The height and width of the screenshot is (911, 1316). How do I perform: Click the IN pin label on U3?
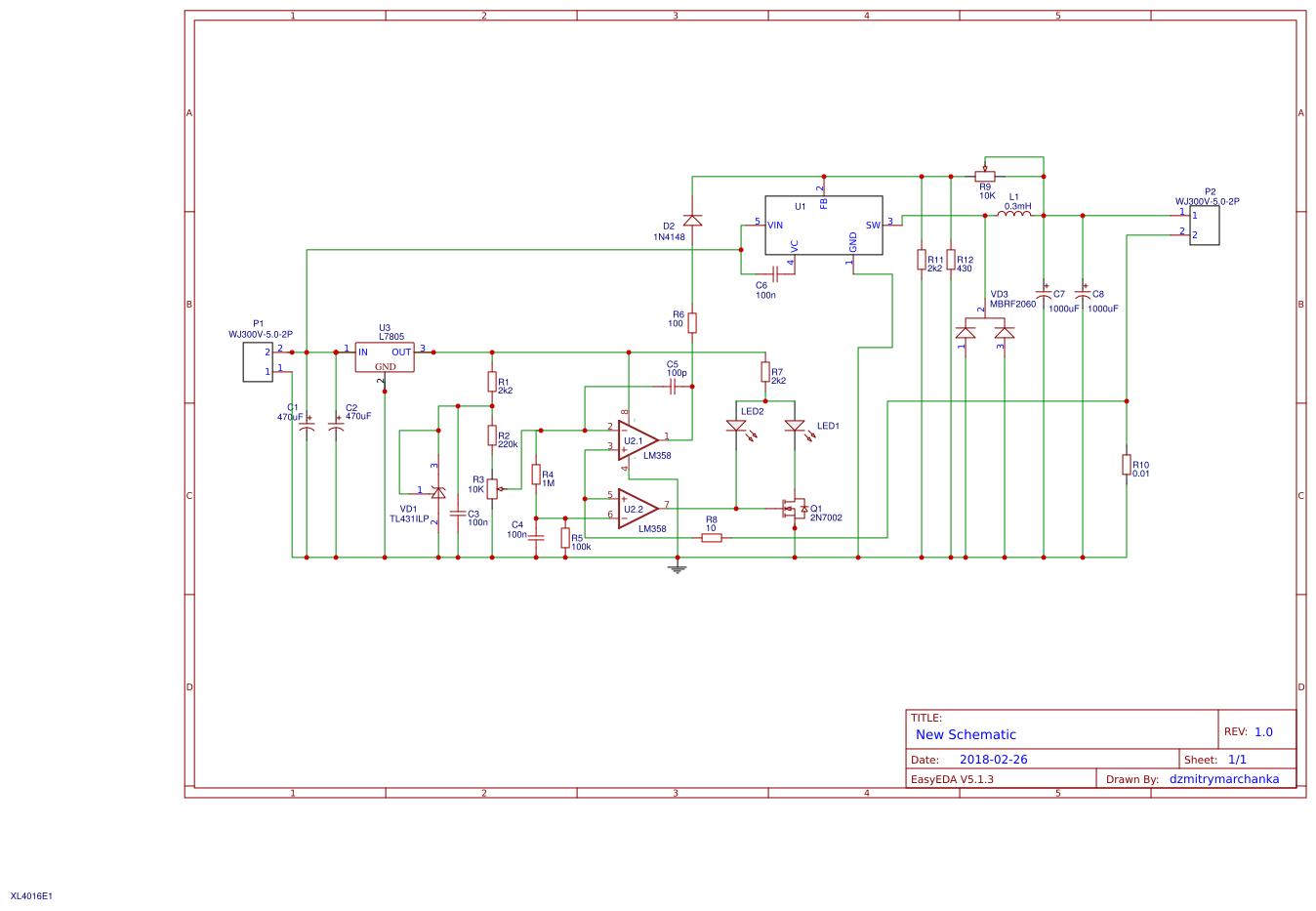point(363,352)
